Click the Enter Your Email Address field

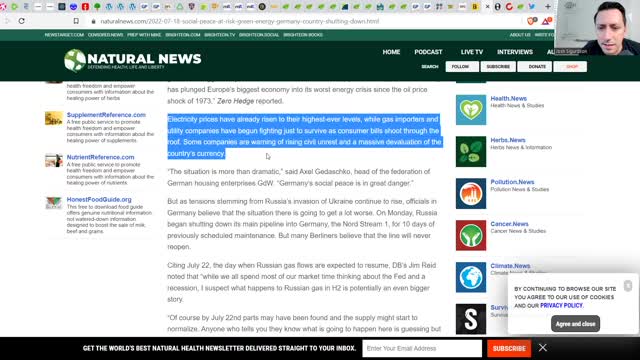click(422, 349)
